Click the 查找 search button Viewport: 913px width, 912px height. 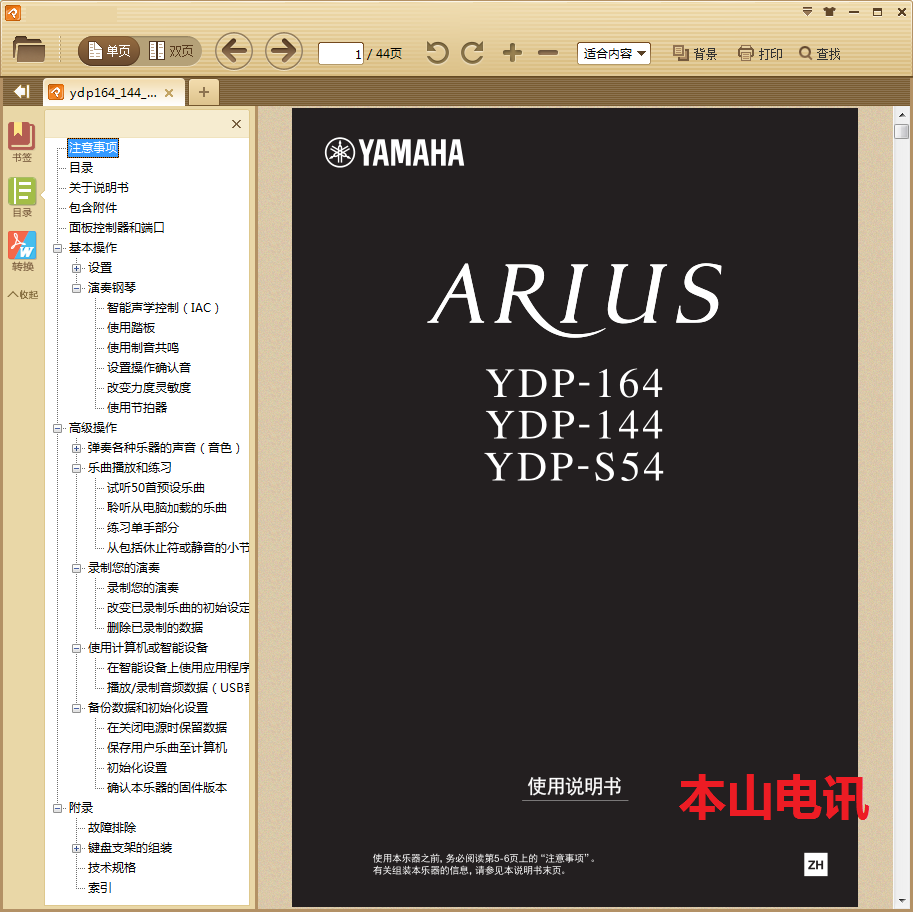pos(819,54)
